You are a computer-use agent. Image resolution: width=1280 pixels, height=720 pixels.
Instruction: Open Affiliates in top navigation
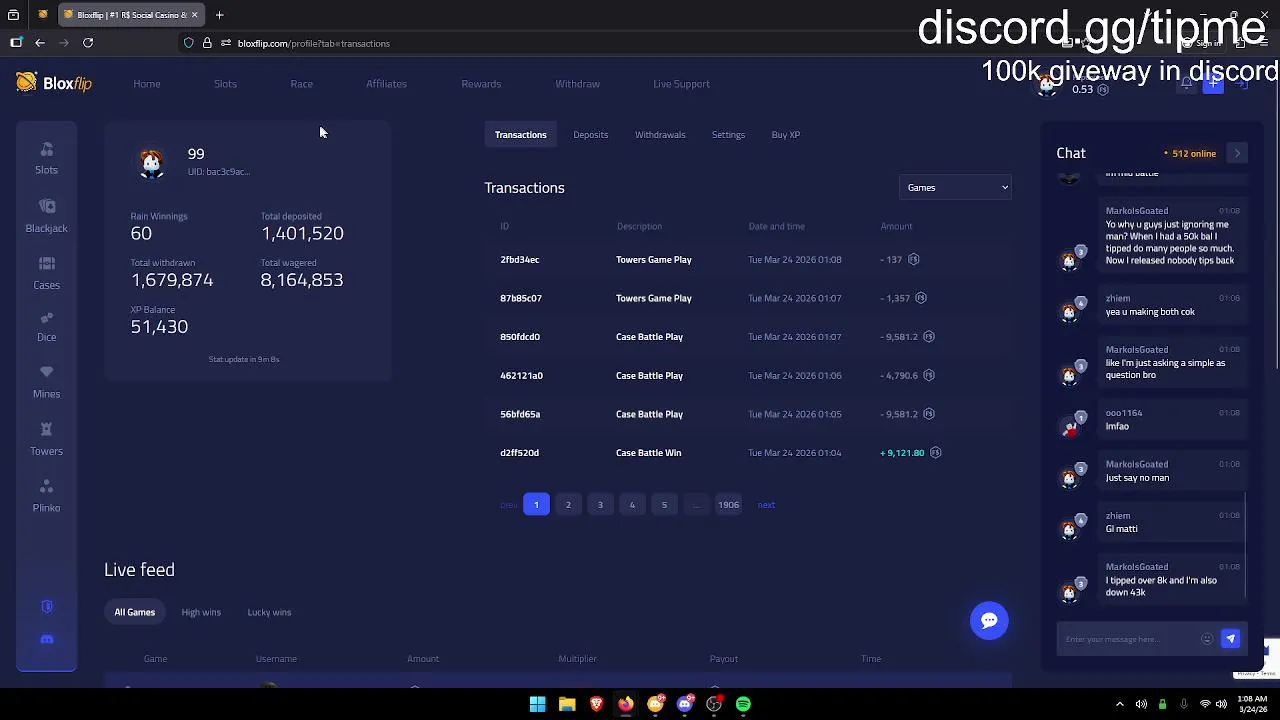click(386, 84)
